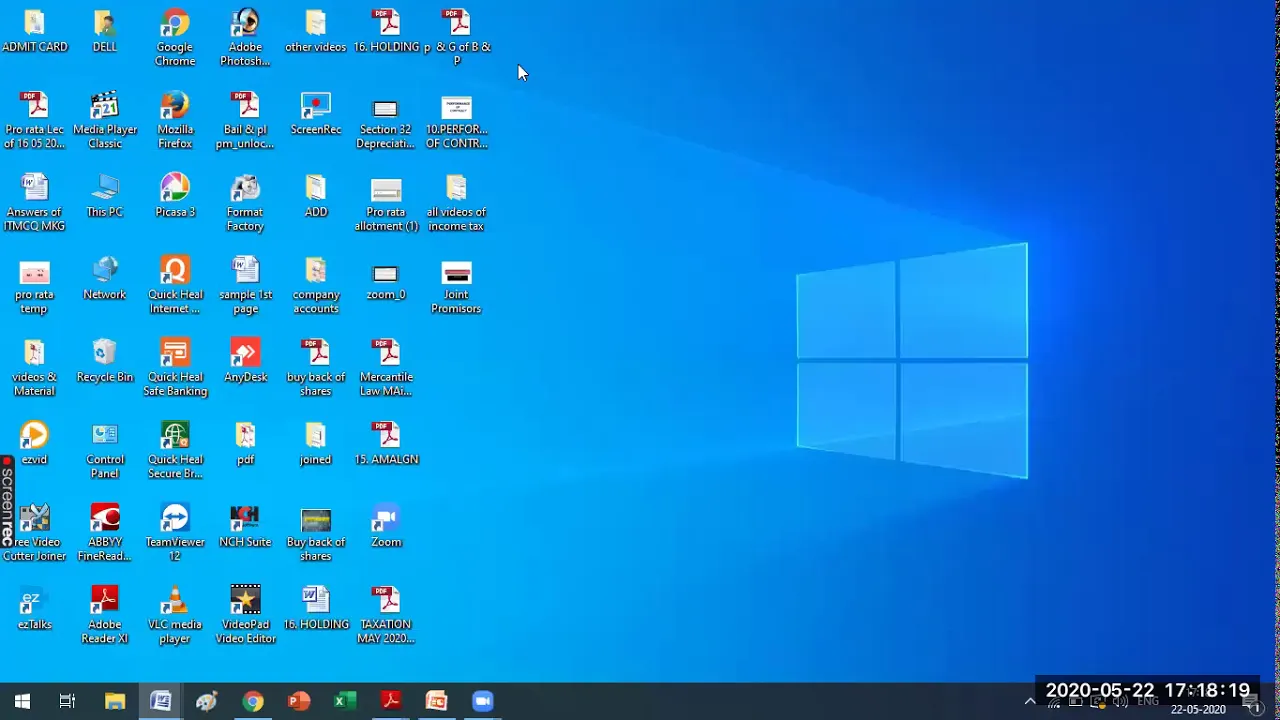Image resolution: width=1280 pixels, height=720 pixels.
Task: Open Pro rata Lec PDF file
Action: click(x=34, y=121)
